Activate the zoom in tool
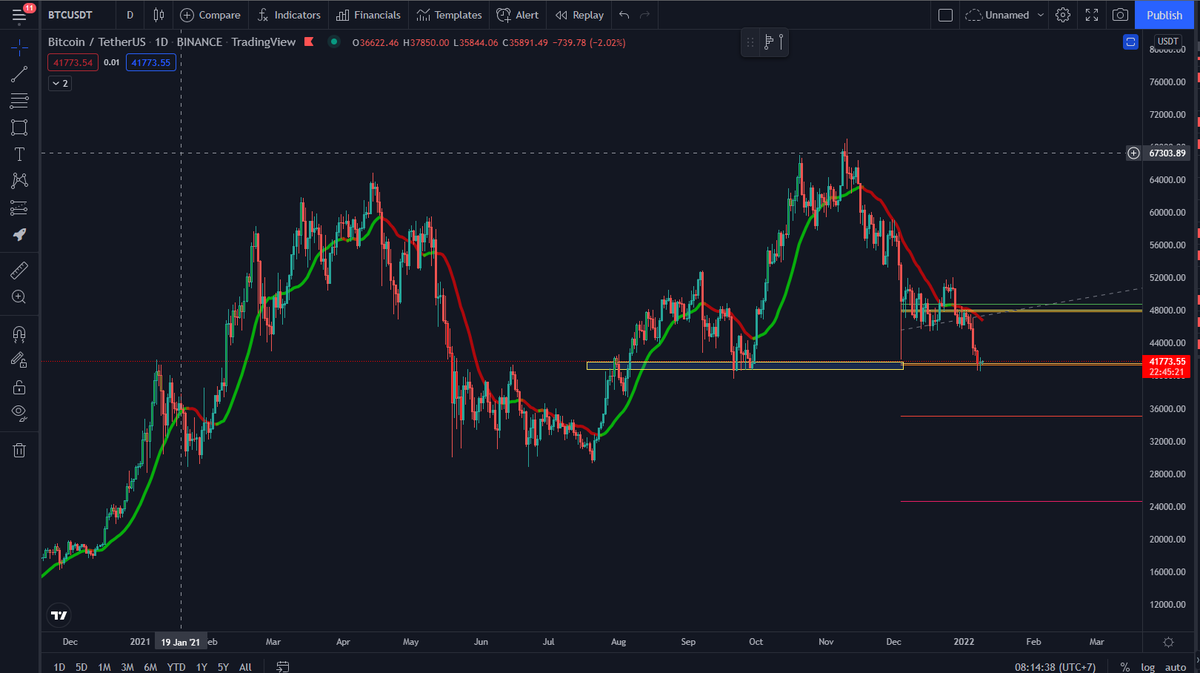 [x=19, y=297]
